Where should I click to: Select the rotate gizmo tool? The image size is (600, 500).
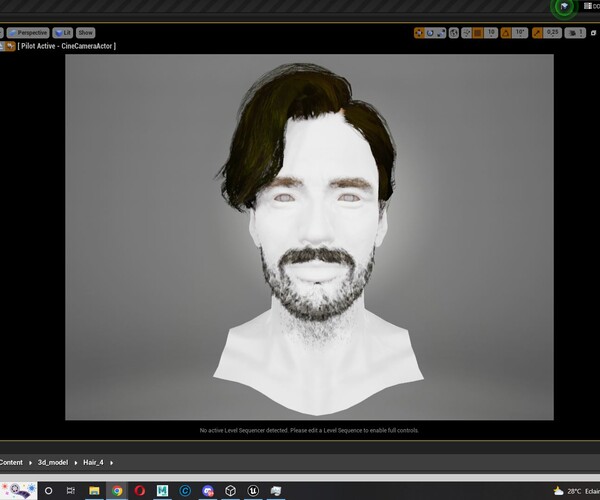tap(430, 33)
